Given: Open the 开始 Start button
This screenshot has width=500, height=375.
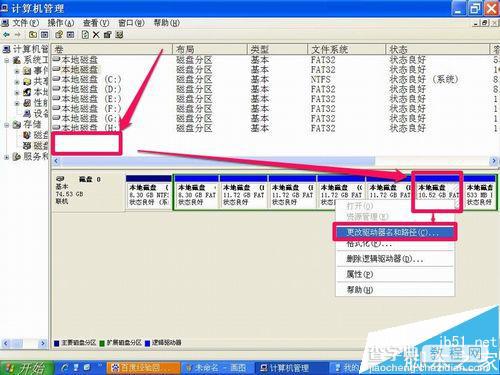Looking at the screenshot, I should (26, 368).
